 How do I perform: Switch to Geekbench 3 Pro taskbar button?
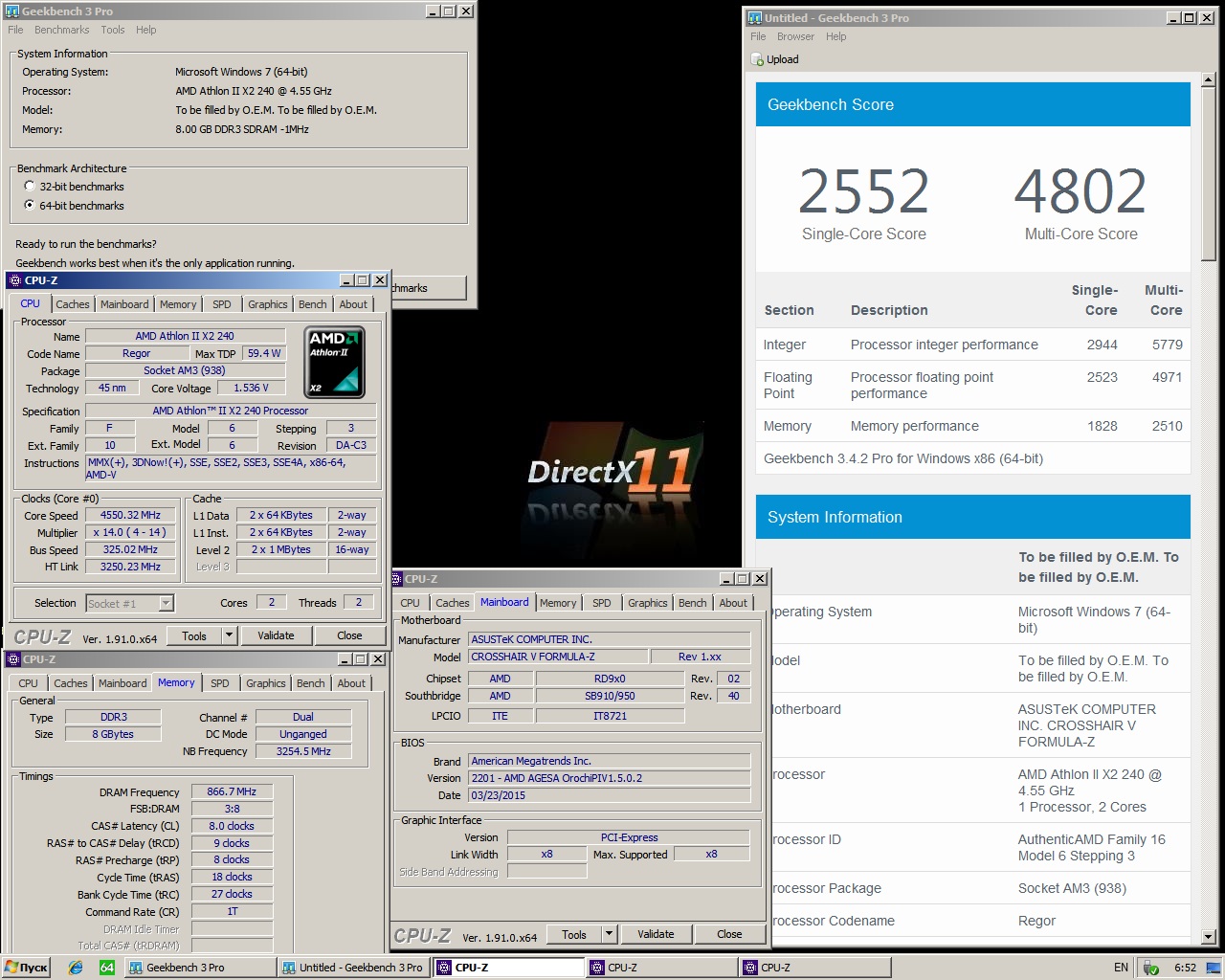(x=199, y=968)
